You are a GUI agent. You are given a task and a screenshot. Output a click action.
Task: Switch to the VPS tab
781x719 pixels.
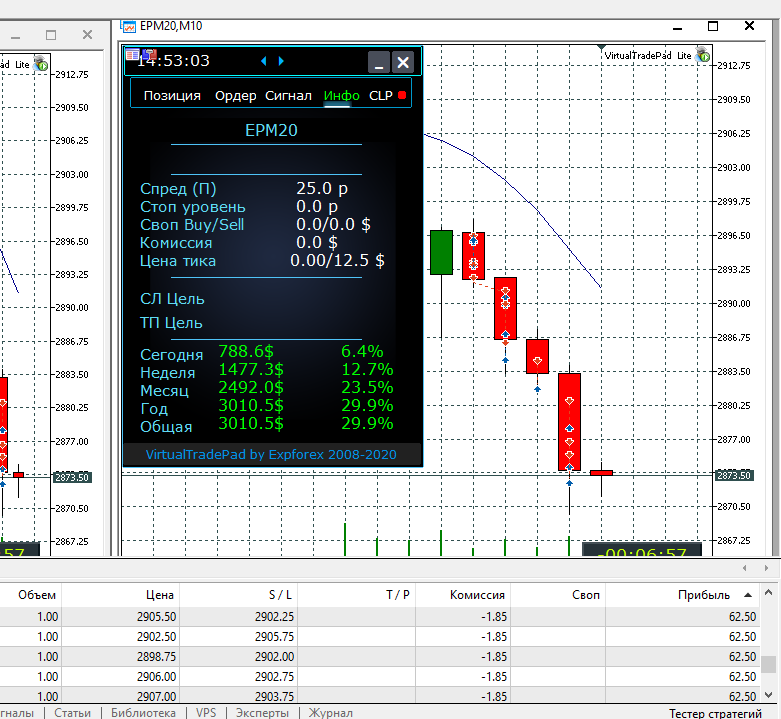pos(206,713)
